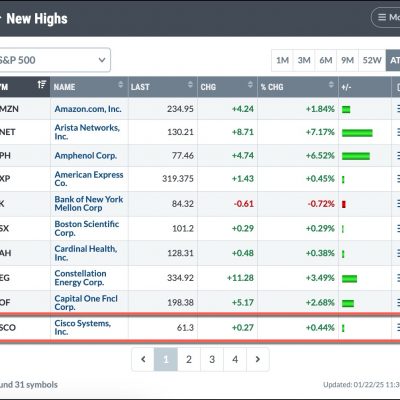Select the 3M time period tab
The width and height of the screenshot is (400, 400).
pyautogui.click(x=304, y=60)
